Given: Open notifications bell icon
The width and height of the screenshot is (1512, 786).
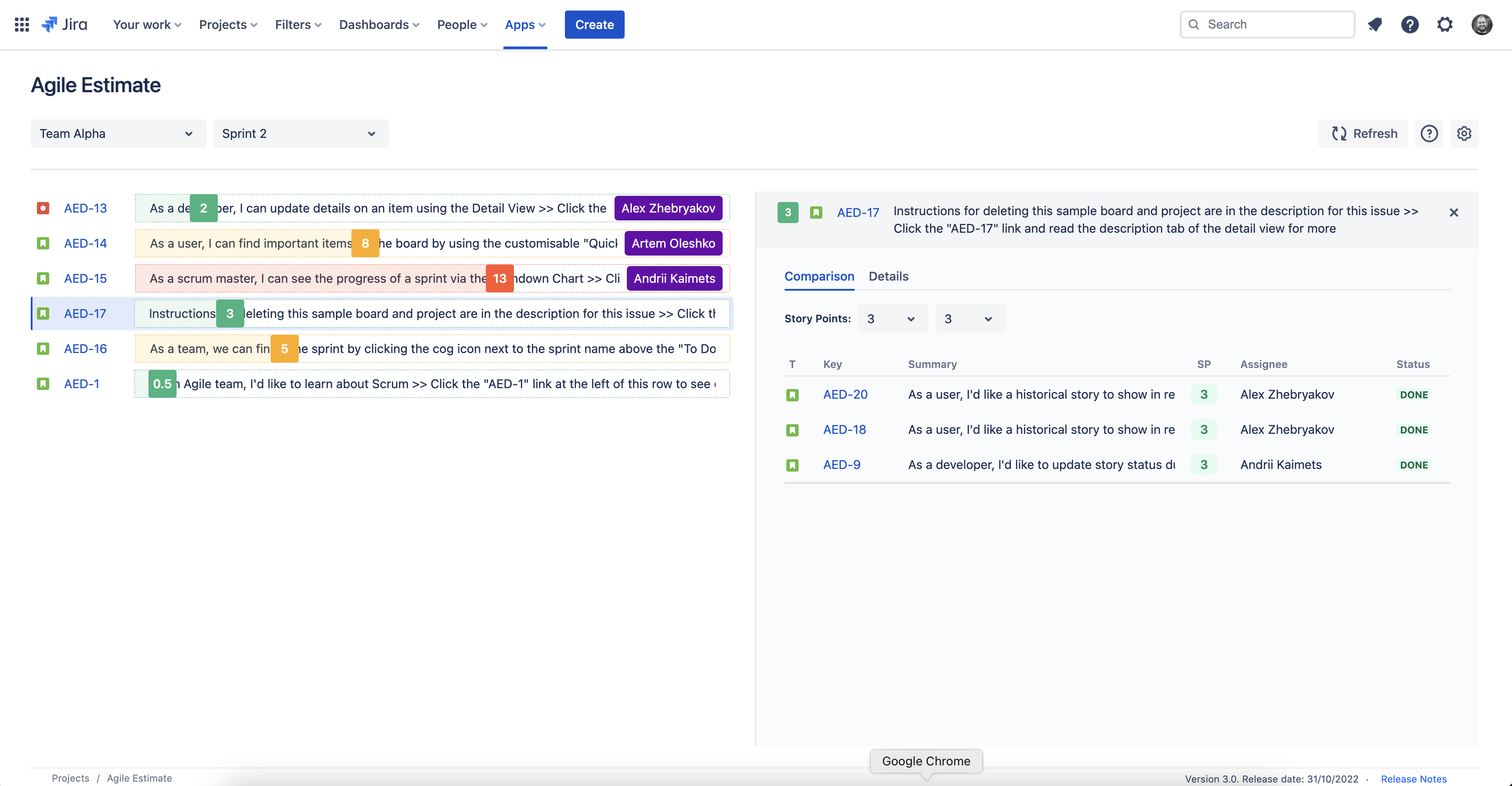Looking at the screenshot, I should pyautogui.click(x=1375, y=24).
